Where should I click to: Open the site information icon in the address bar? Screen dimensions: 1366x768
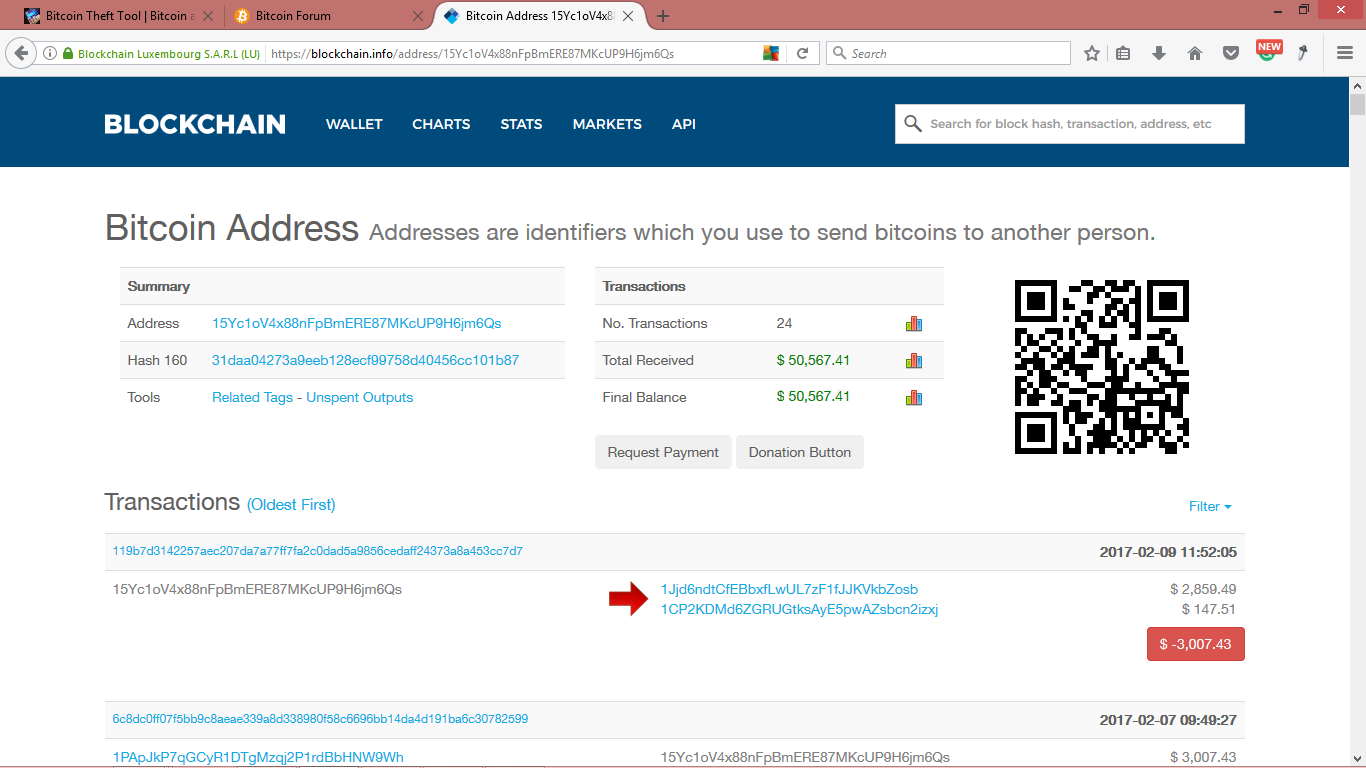pyautogui.click(x=50, y=54)
